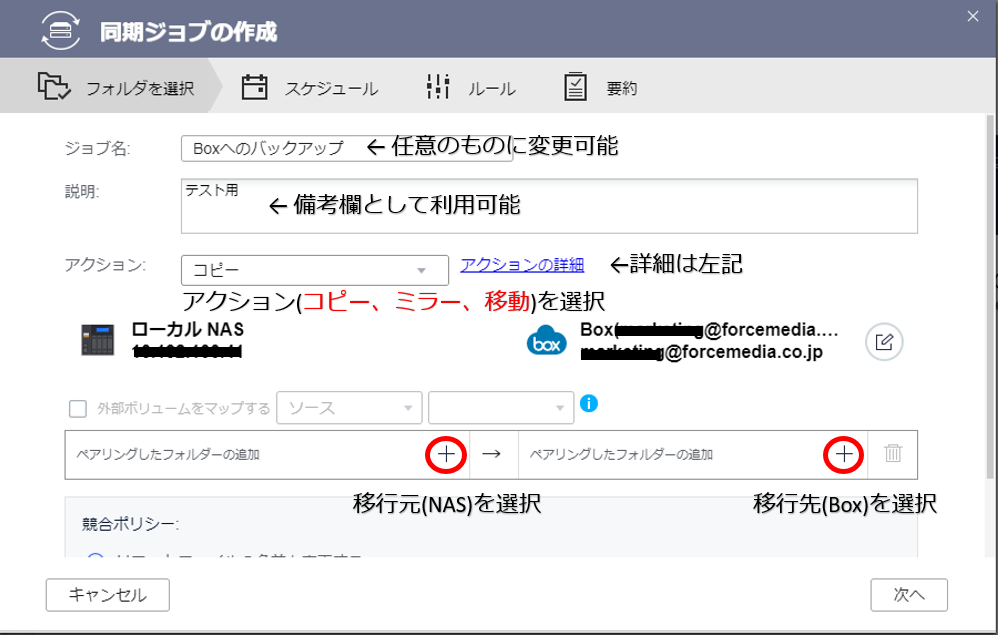Click the trash icon to delete folder pair

(893, 454)
